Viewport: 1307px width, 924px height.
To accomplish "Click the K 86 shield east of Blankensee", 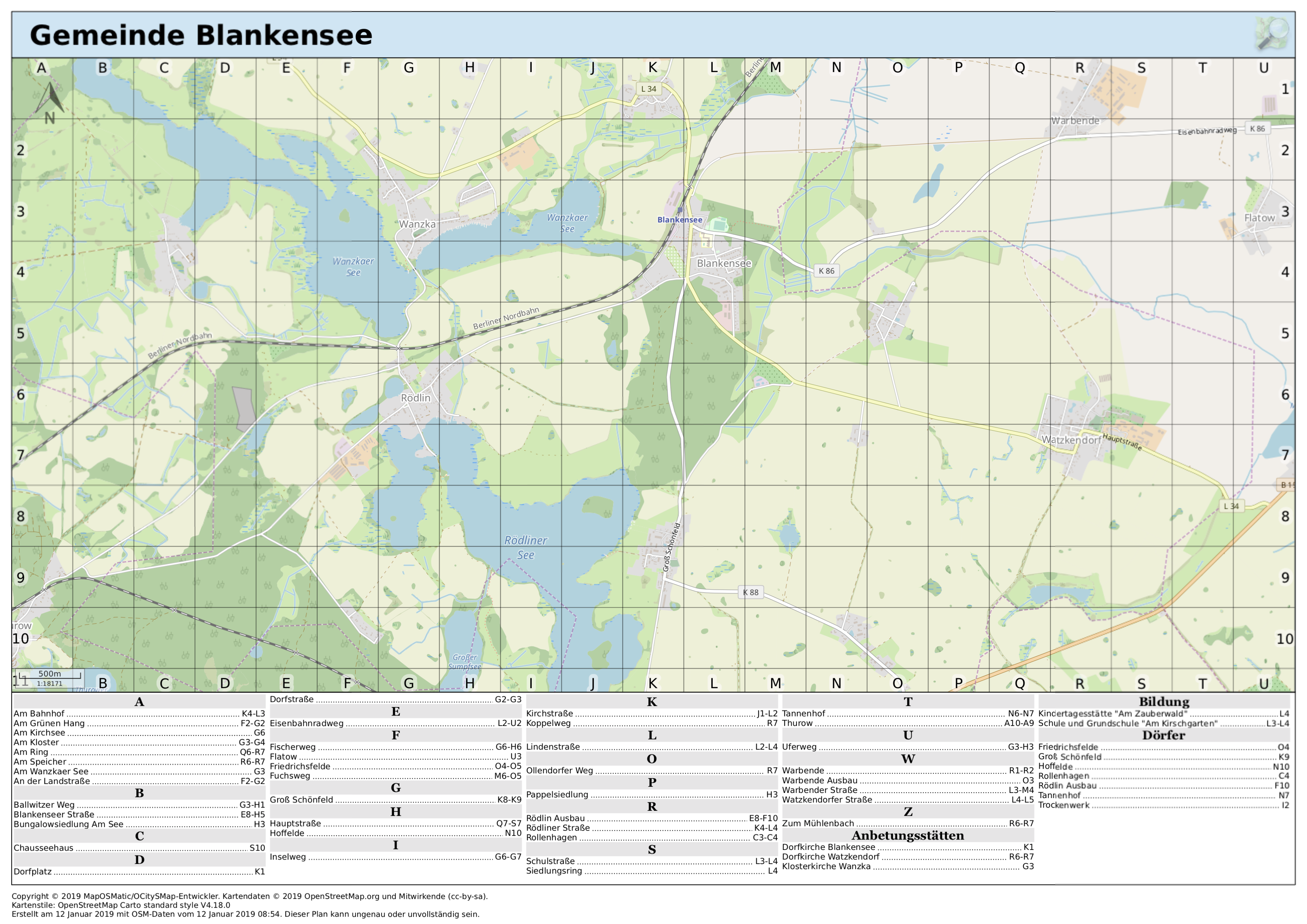I will pos(826,271).
